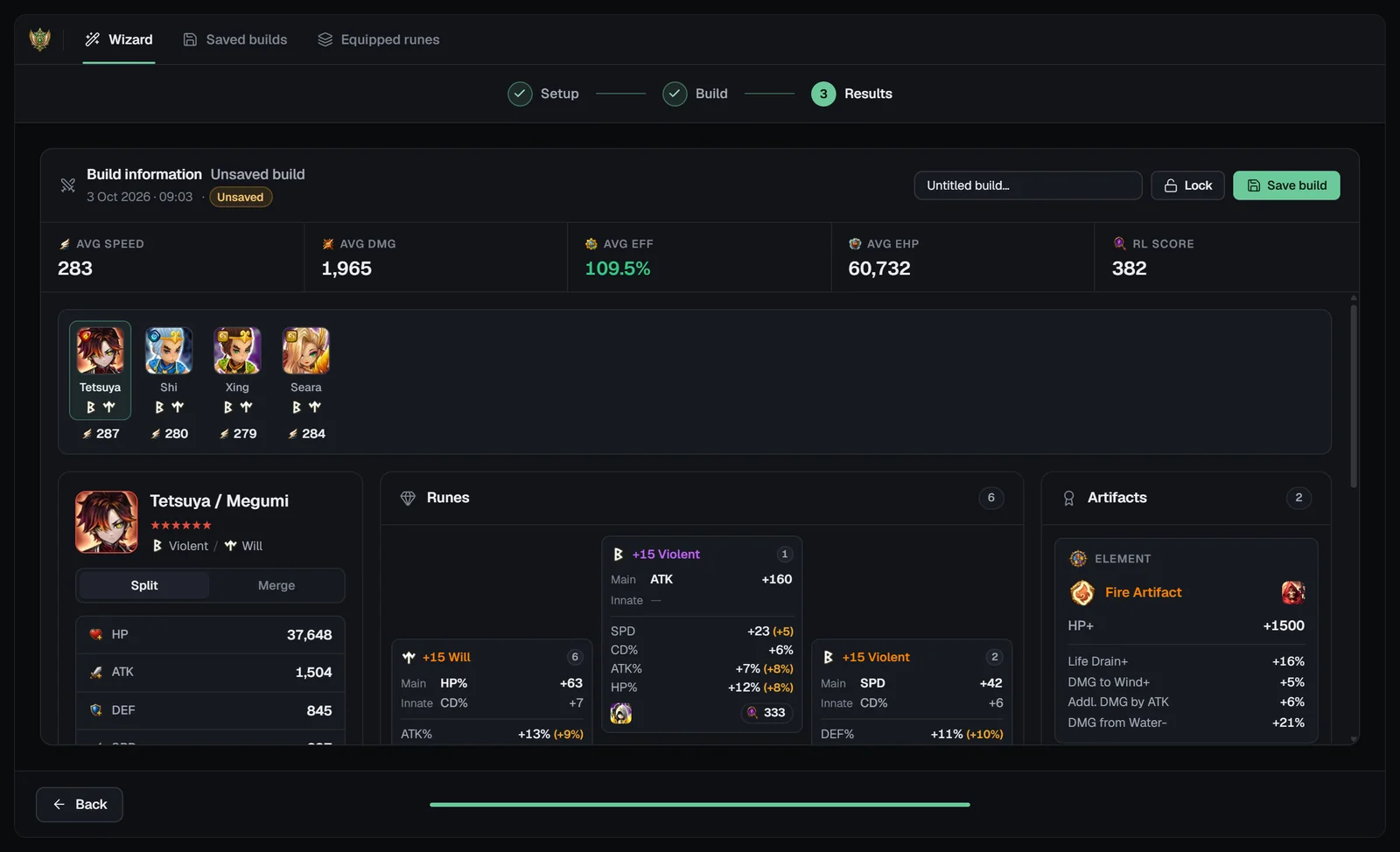The image size is (1400, 852).
Task: Select the Tetsuya monster portrait
Action: pyautogui.click(x=100, y=351)
